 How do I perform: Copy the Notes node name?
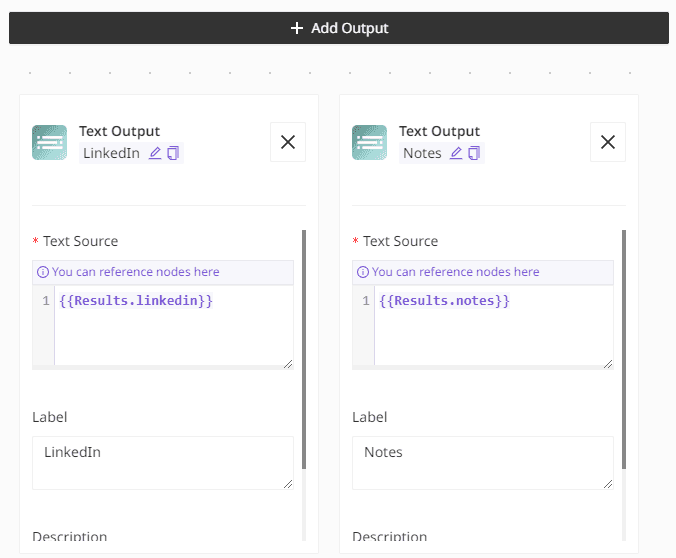[x=474, y=153]
